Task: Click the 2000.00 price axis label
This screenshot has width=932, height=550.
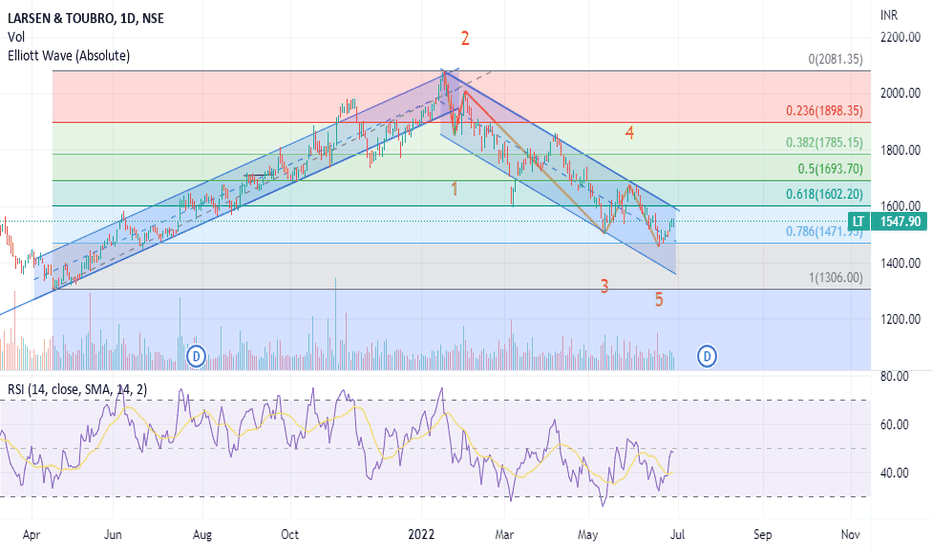Action: click(x=900, y=93)
